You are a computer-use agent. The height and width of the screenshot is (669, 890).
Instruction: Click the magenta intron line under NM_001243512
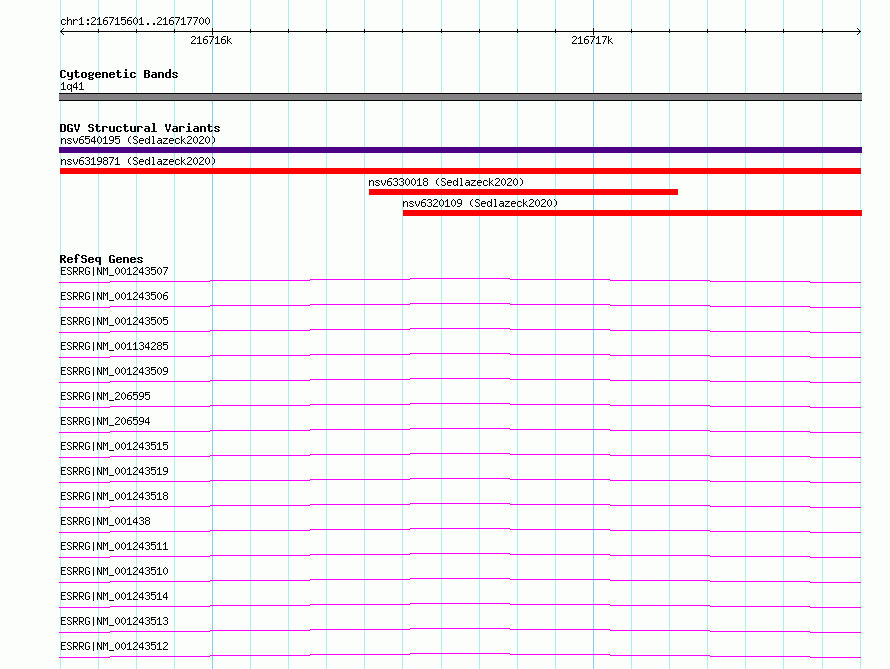[x=460, y=654]
